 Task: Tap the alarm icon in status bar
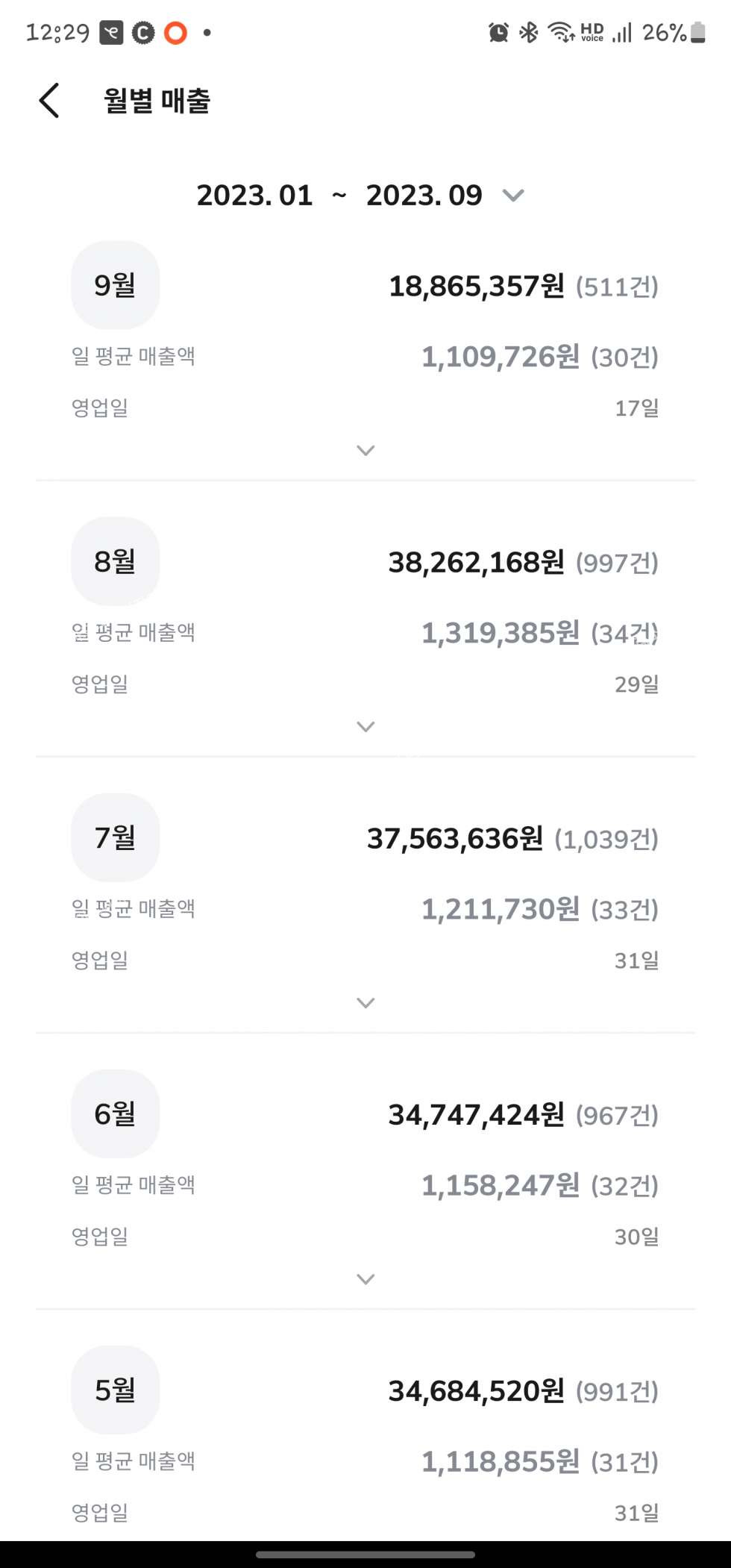click(498, 33)
